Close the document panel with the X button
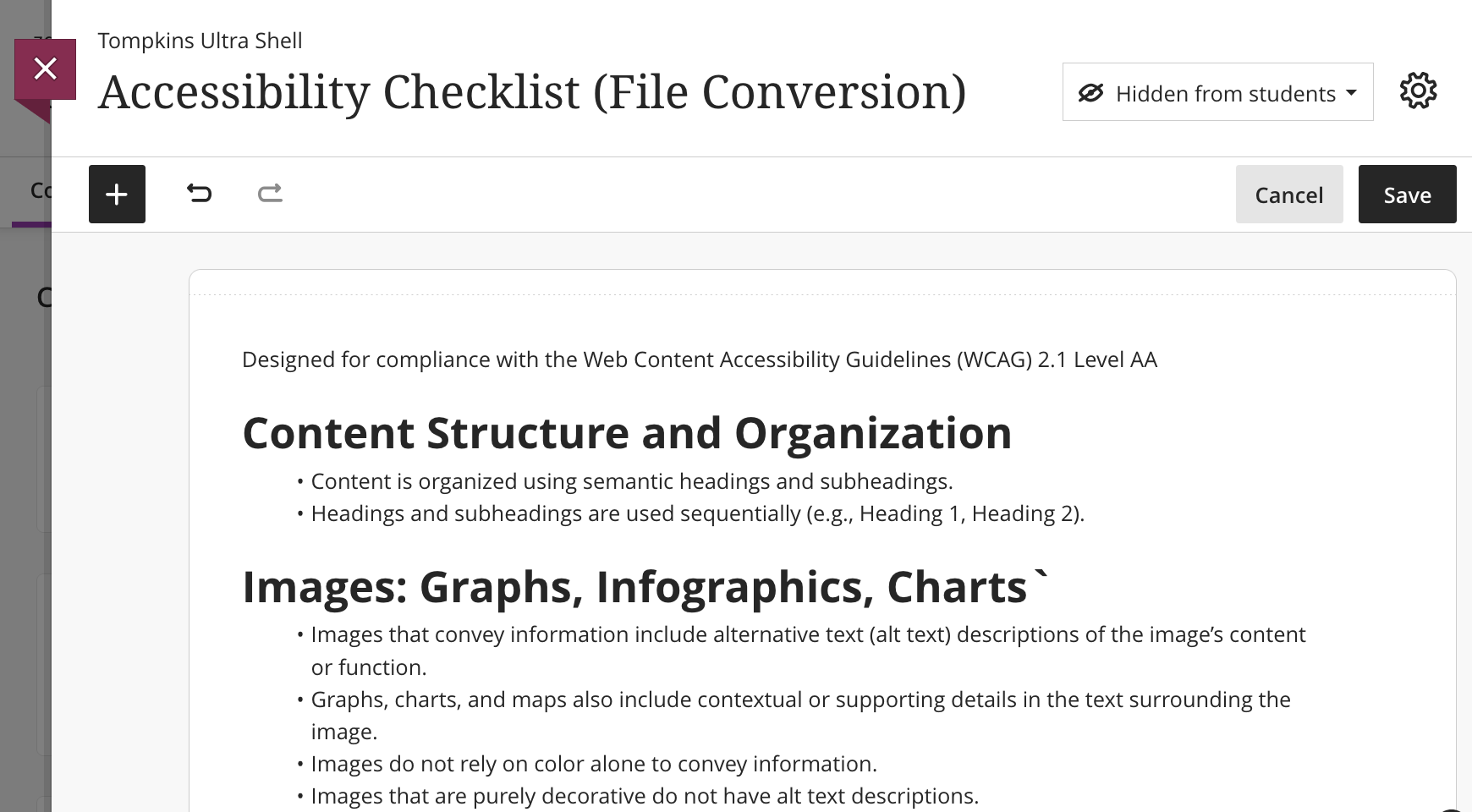Viewport: 1472px width, 812px height. [45, 69]
